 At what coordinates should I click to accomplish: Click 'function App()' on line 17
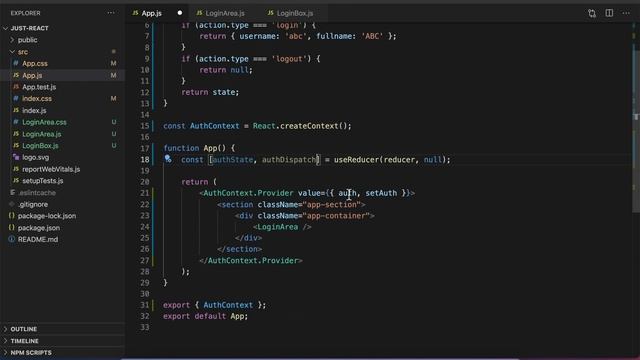(x=195, y=148)
